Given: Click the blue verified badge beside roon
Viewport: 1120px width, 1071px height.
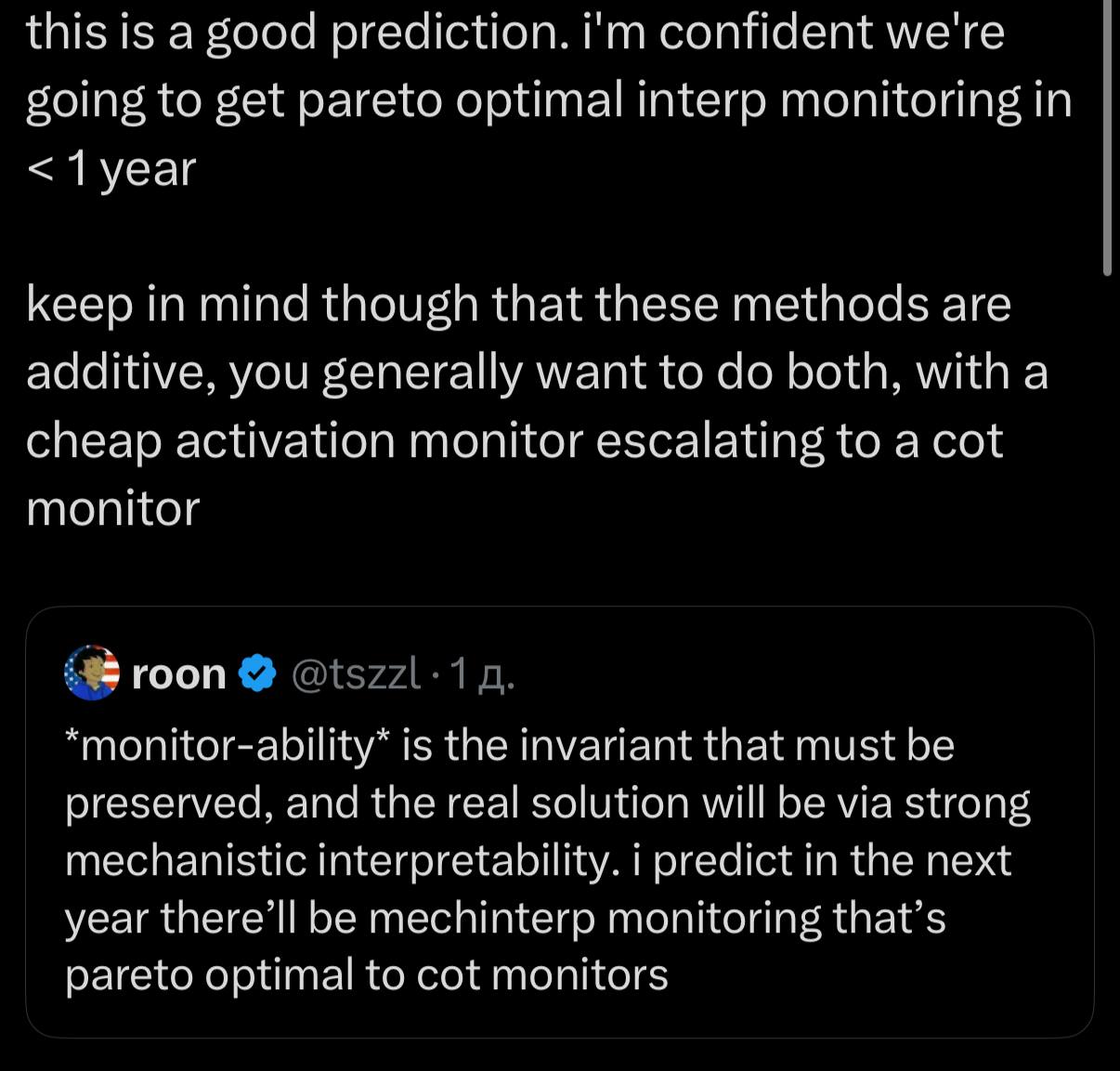Looking at the screenshot, I should coord(258,673).
